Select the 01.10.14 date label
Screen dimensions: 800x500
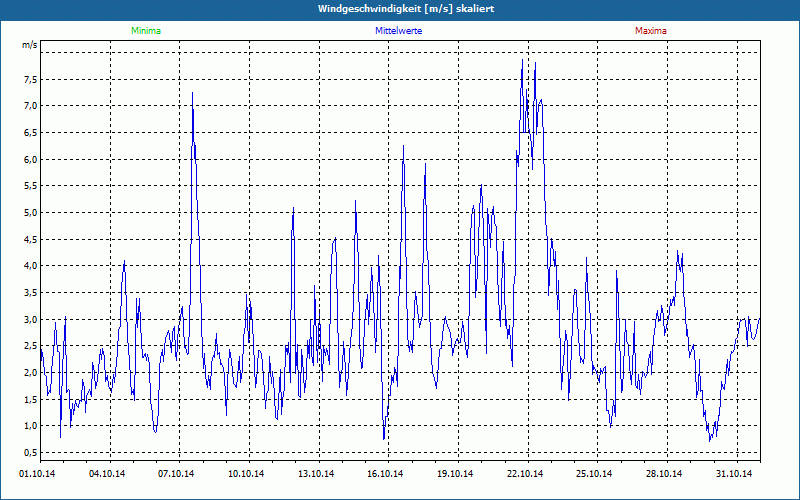click(38, 474)
